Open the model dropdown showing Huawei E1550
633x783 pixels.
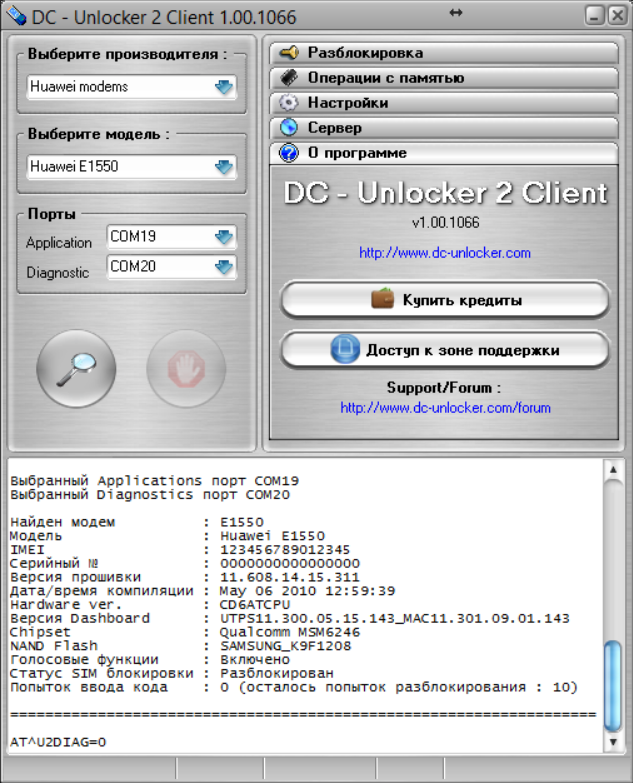(132, 167)
